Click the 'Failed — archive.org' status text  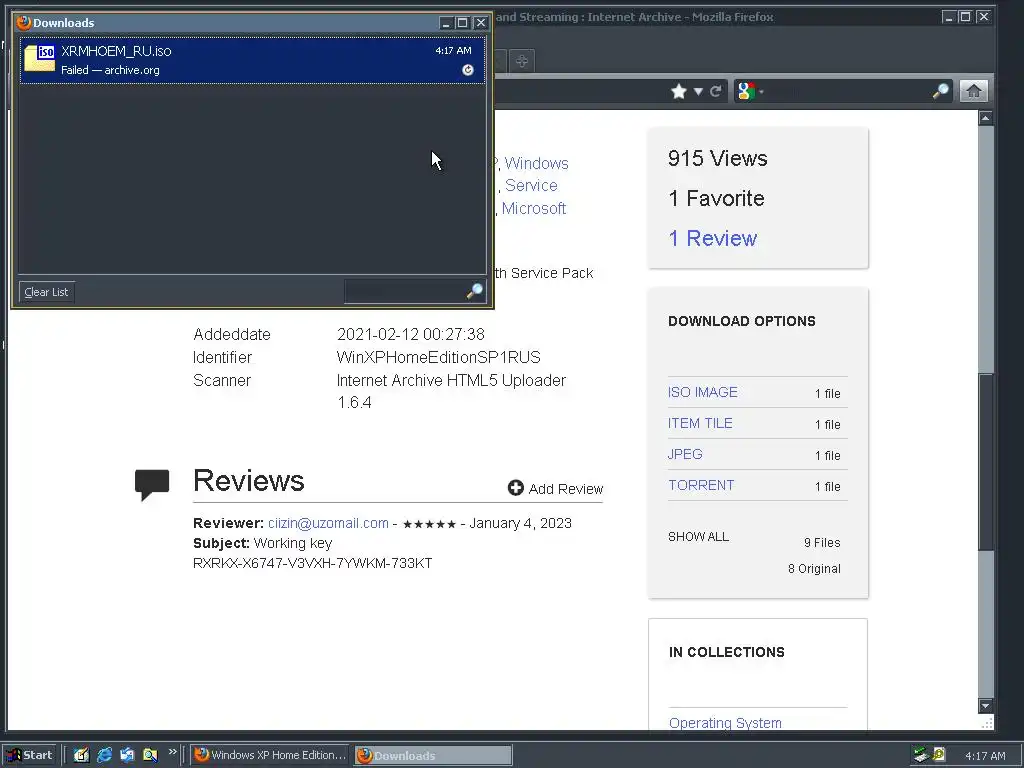(x=110, y=70)
